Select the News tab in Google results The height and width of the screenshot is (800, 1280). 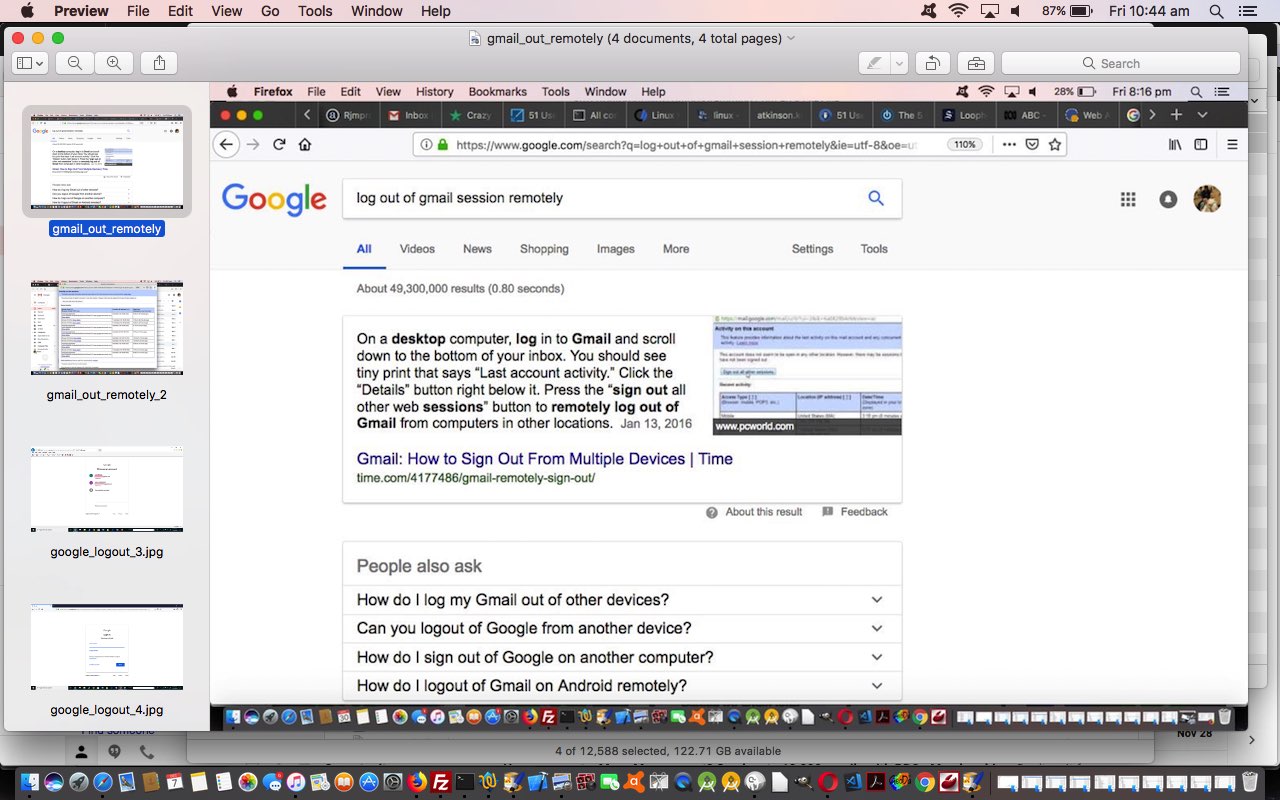tap(477, 249)
